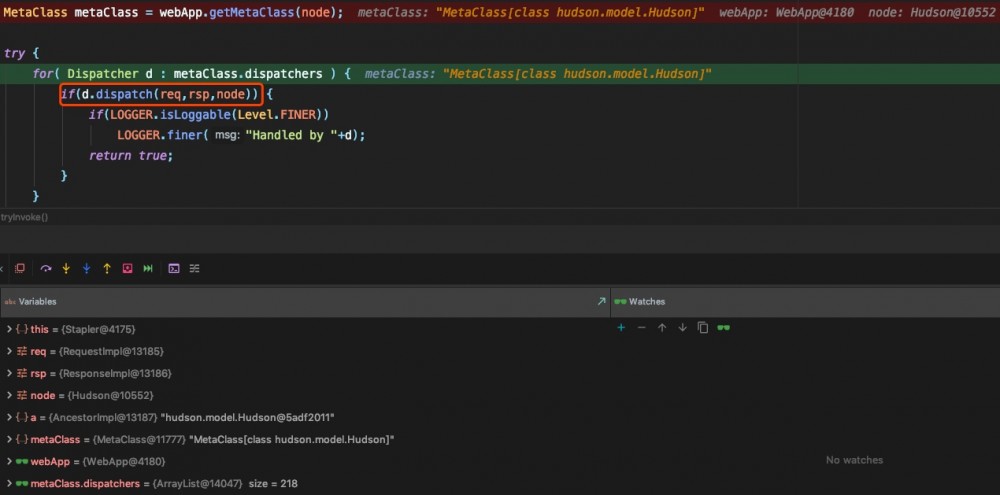Click the restore layout arrow in Variables header
The width and height of the screenshot is (1000, 495).
pyautogui.click(x=601, y=301)
